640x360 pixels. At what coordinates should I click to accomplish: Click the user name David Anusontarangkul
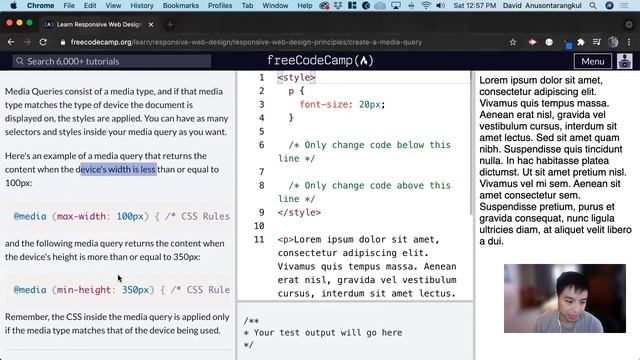pos(542,6)
